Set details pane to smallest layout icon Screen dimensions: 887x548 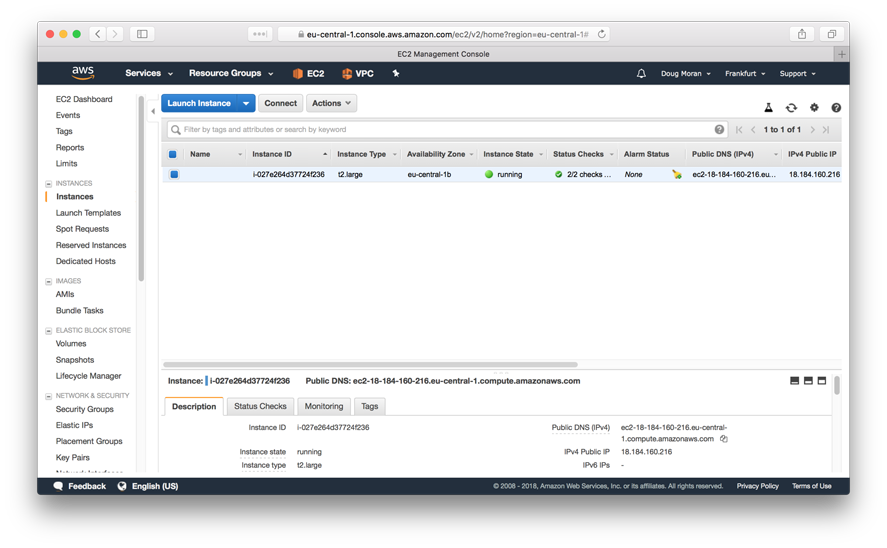pyautogui.click(x=794, y=381)
